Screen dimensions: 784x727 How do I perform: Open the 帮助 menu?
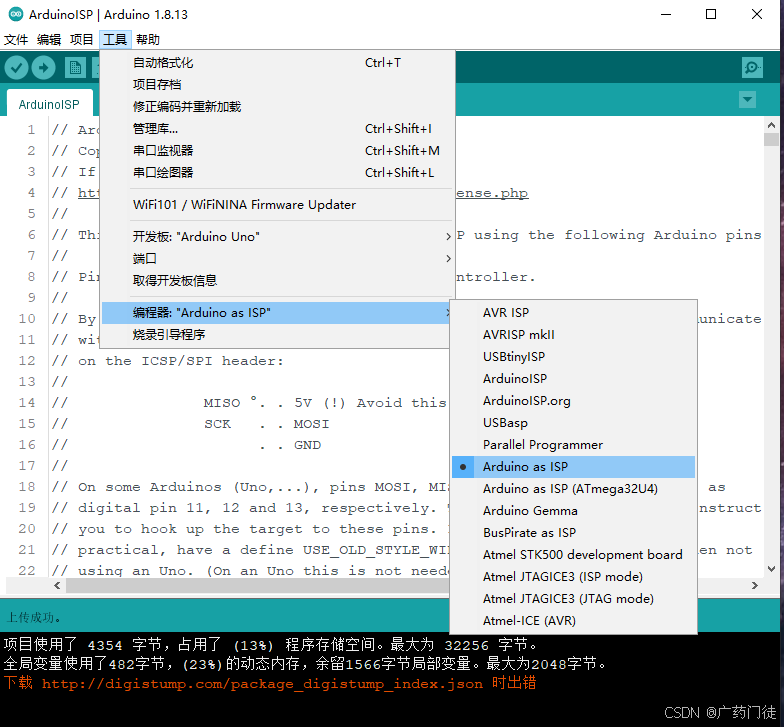pyautogui.click(x=148, y=40)
